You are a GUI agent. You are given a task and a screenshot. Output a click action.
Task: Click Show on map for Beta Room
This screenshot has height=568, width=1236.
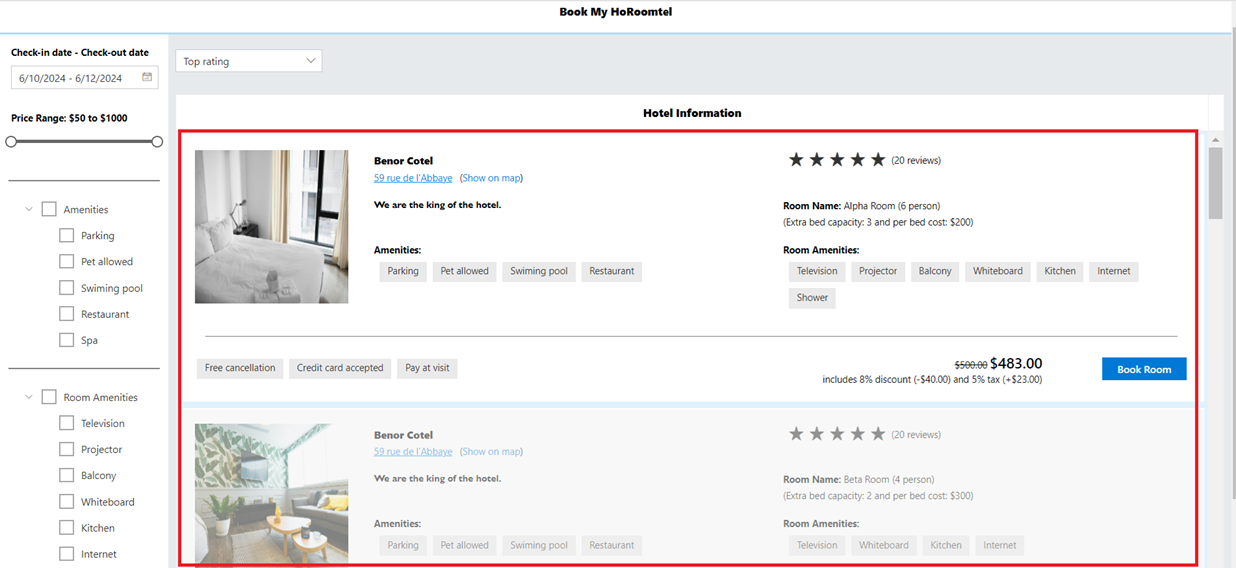coord(491,452)
